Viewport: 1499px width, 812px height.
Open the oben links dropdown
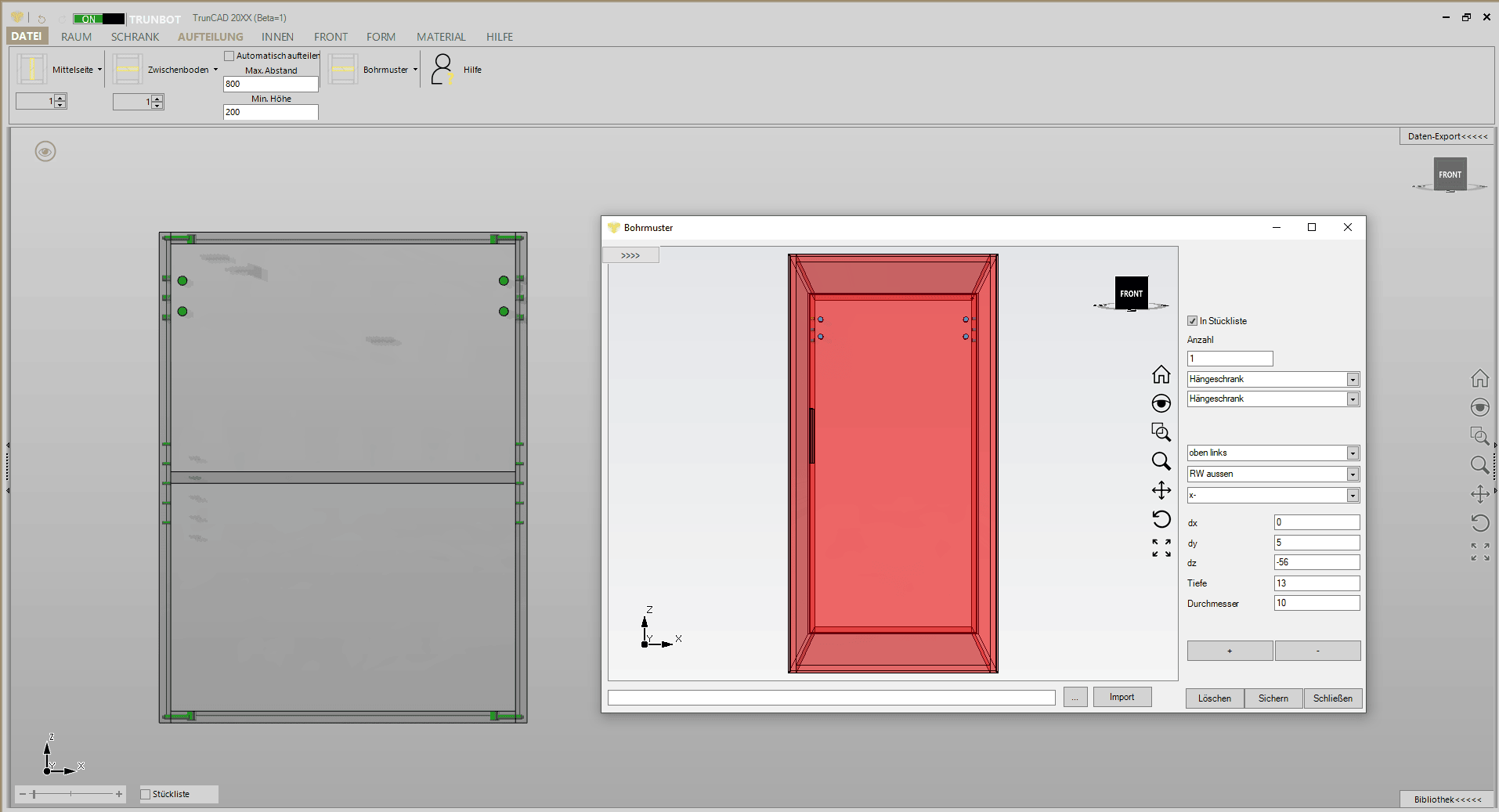pyautogui.click(x=1352, y=453)
